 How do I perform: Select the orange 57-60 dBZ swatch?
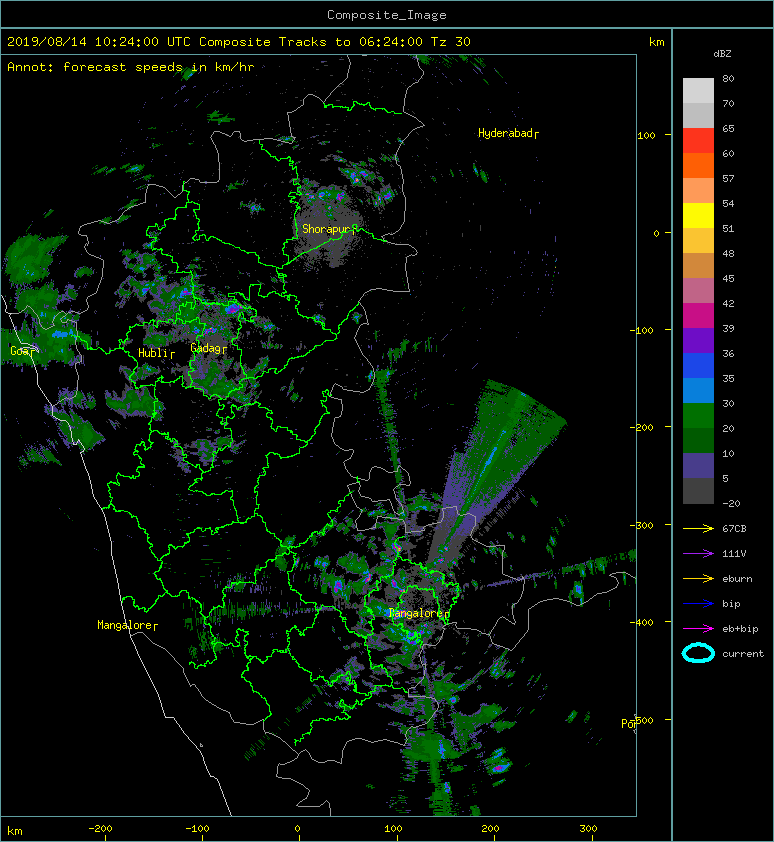tap(698, 166)
